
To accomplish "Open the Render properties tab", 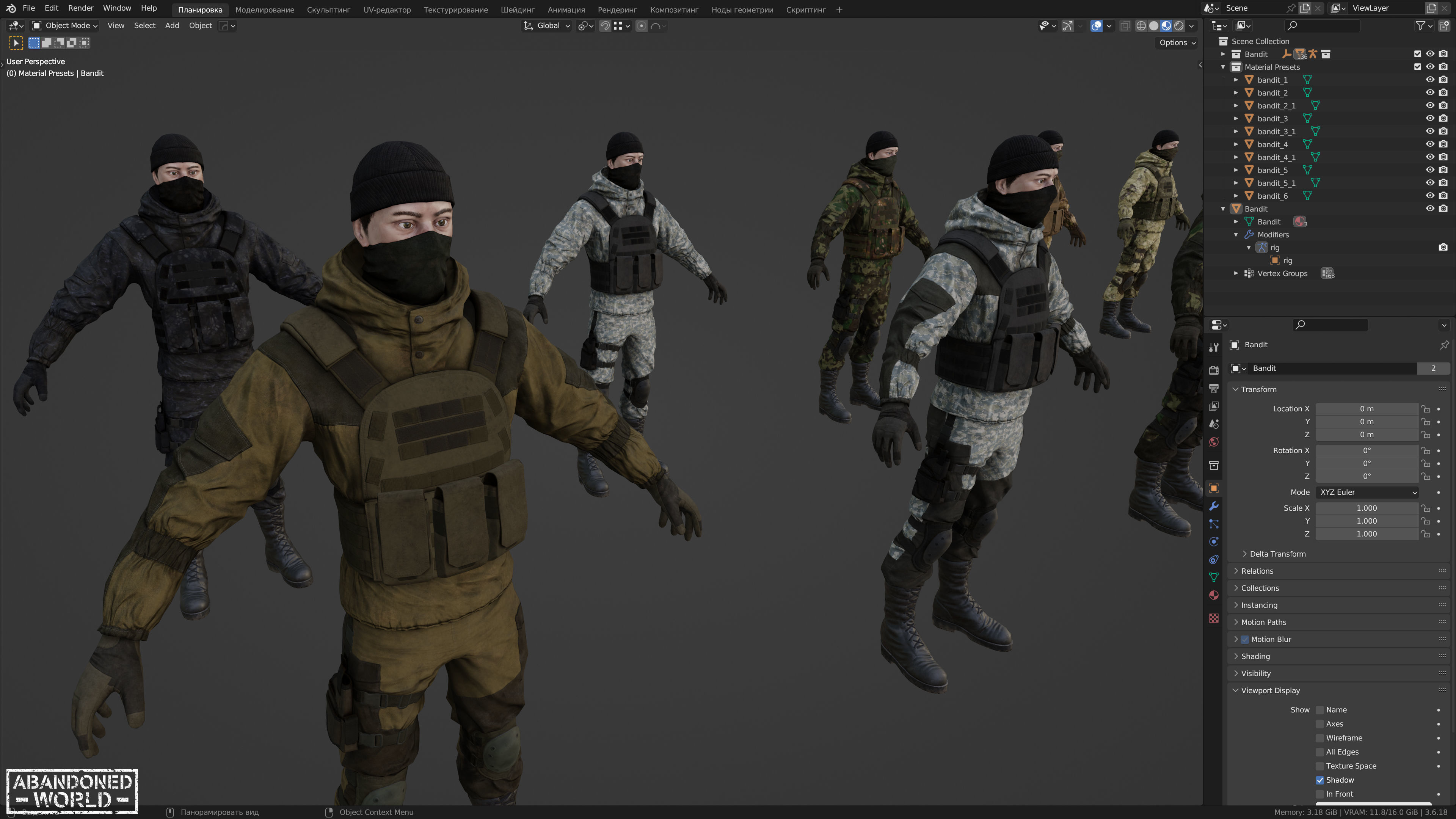I will pos(1213,370).
